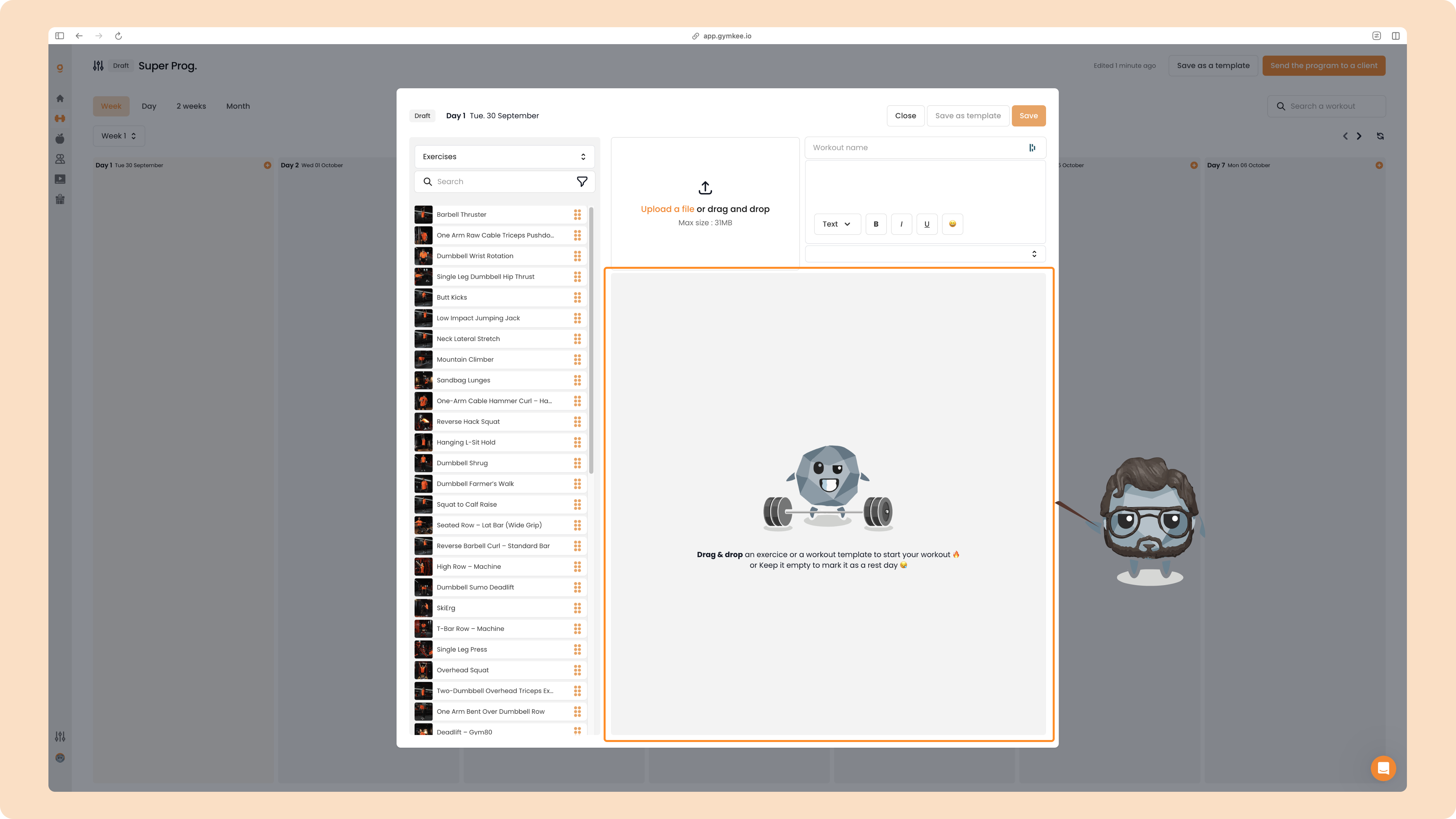Switch to the Week view tab

coord(111,106)
